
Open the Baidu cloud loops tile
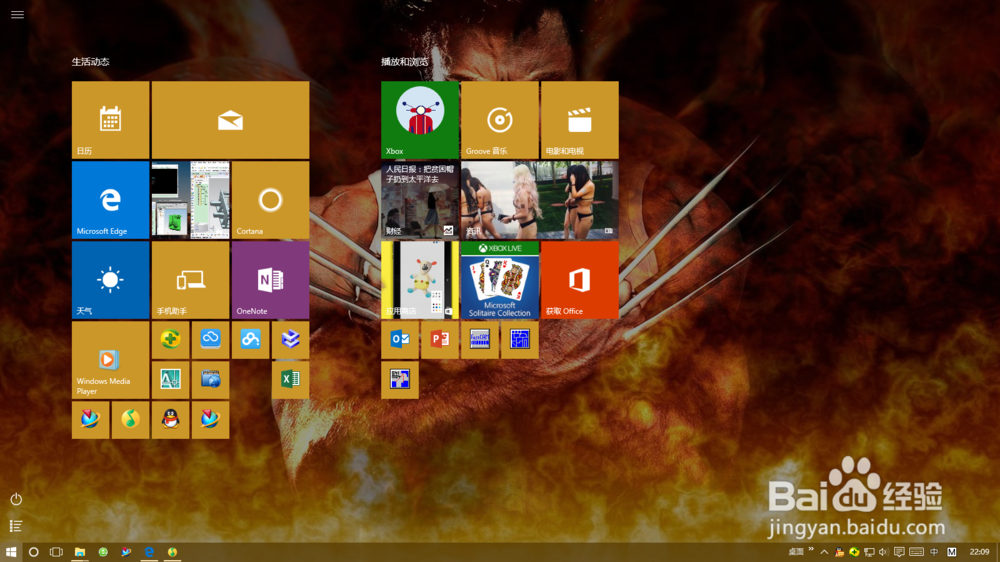coord(251,340)
